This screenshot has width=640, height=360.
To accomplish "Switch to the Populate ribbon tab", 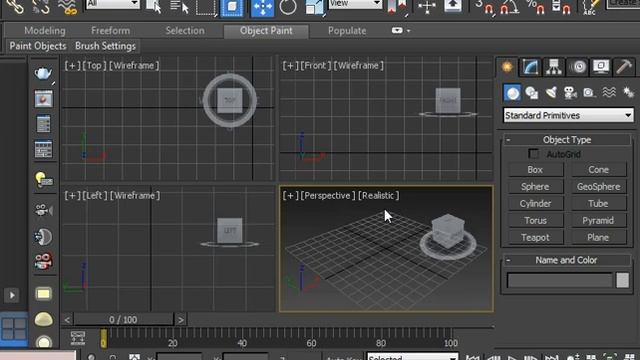I will 347,31.
